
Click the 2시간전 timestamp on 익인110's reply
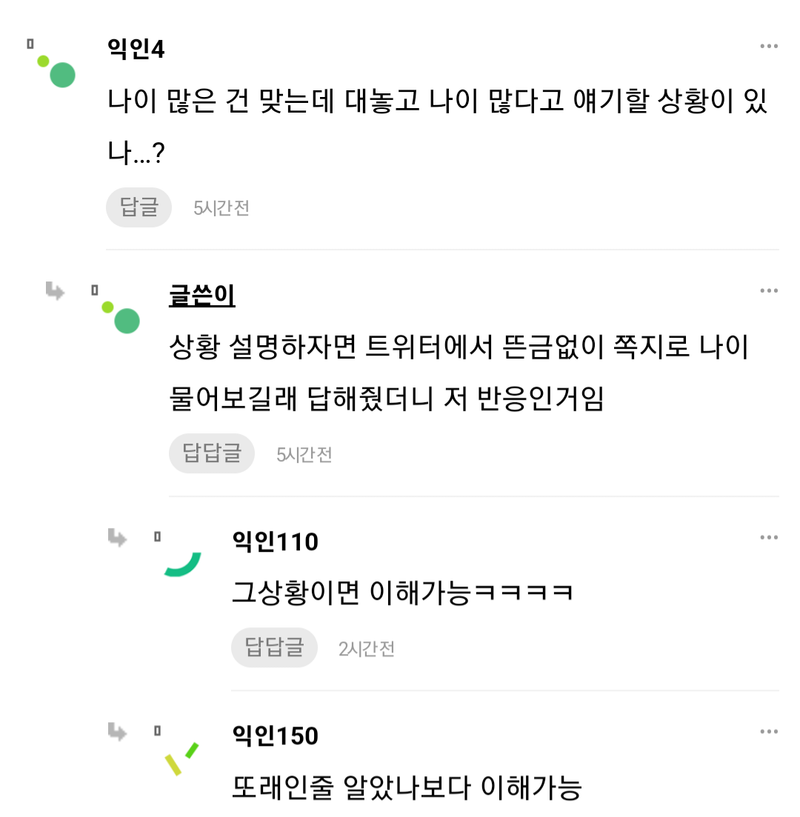(366, 648)
